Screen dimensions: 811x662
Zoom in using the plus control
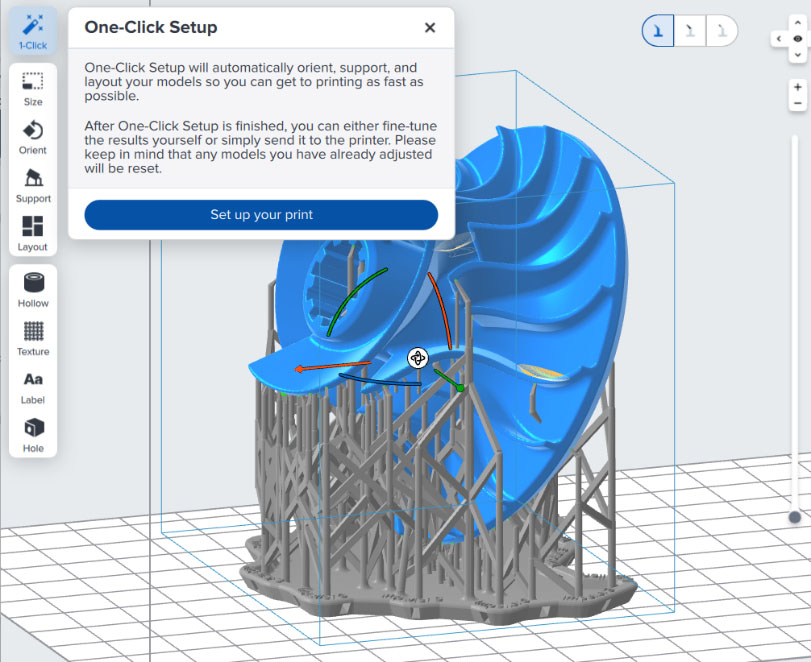click(x=798, y=87)
